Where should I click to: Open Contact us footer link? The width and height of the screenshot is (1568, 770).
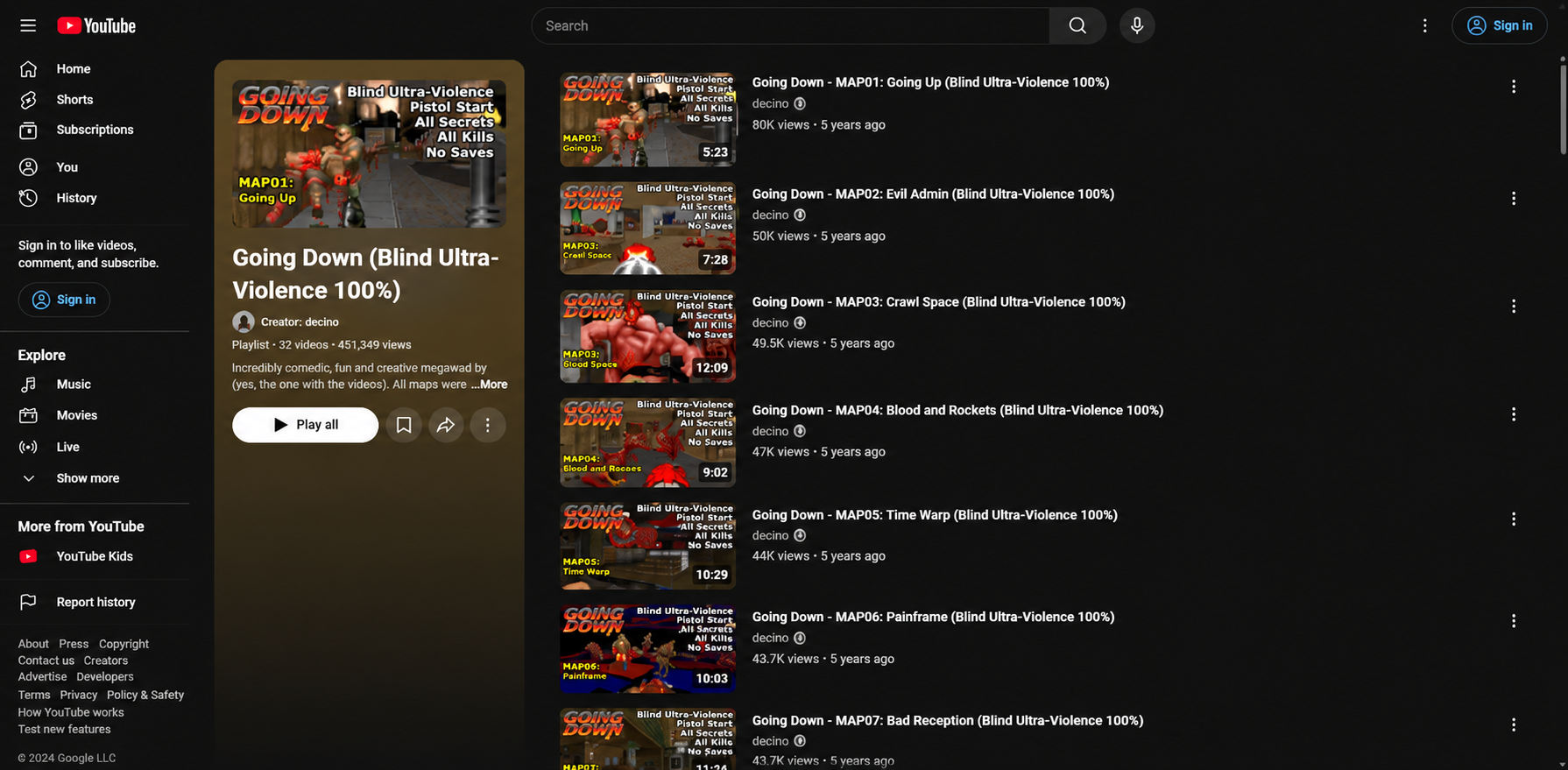pos(46,661)
